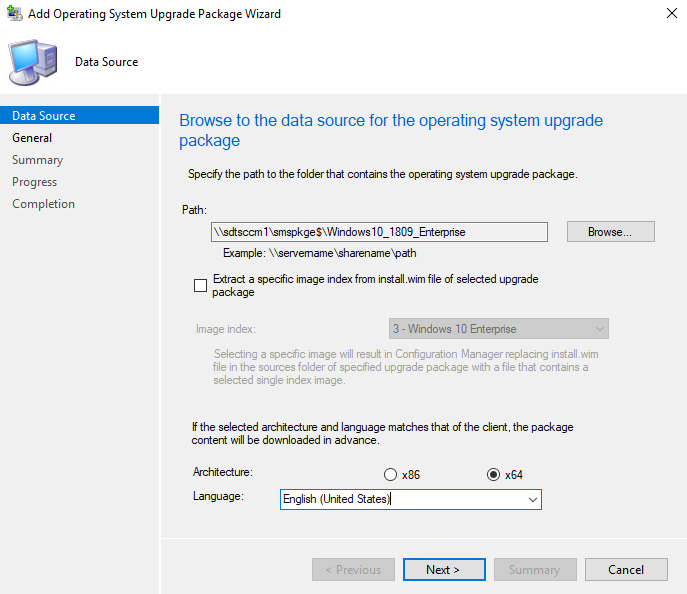Image resolution: width=687 pixels, height=594 pixels.
Task: Click the < Previous button
Action: pos(353,569)
